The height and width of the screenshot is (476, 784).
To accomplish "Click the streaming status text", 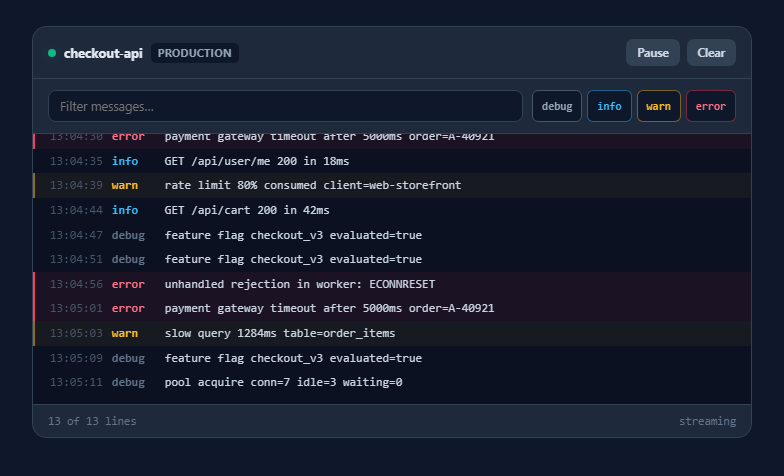I will (x=708, y=422).
